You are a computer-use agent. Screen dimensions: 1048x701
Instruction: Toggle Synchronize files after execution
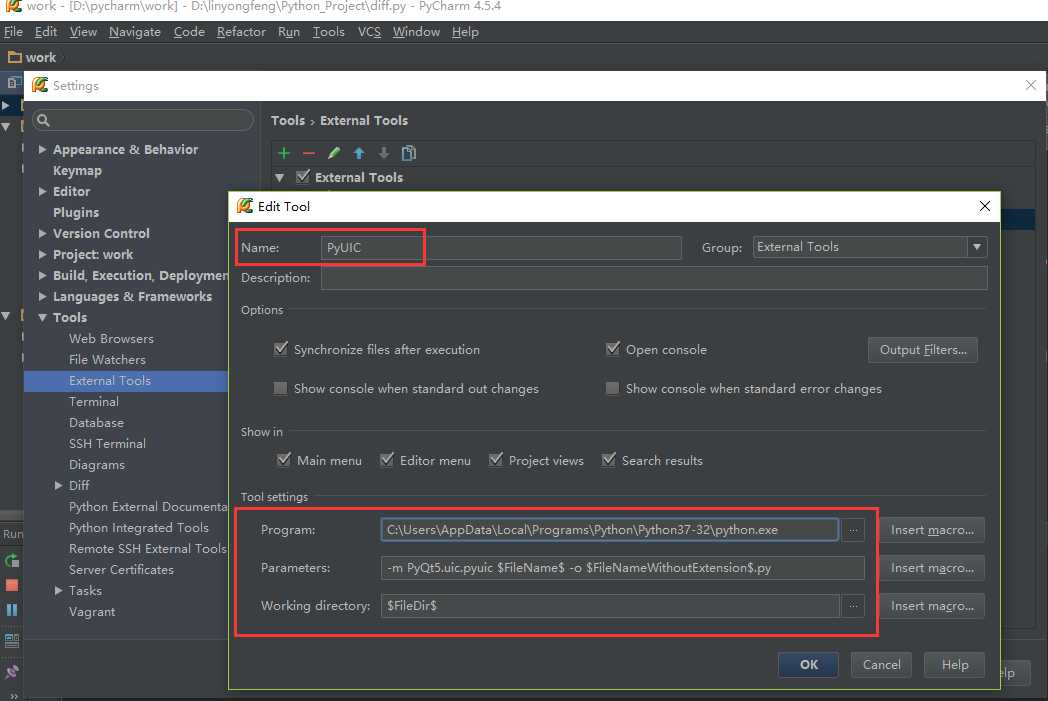click(x=281, y=349)
